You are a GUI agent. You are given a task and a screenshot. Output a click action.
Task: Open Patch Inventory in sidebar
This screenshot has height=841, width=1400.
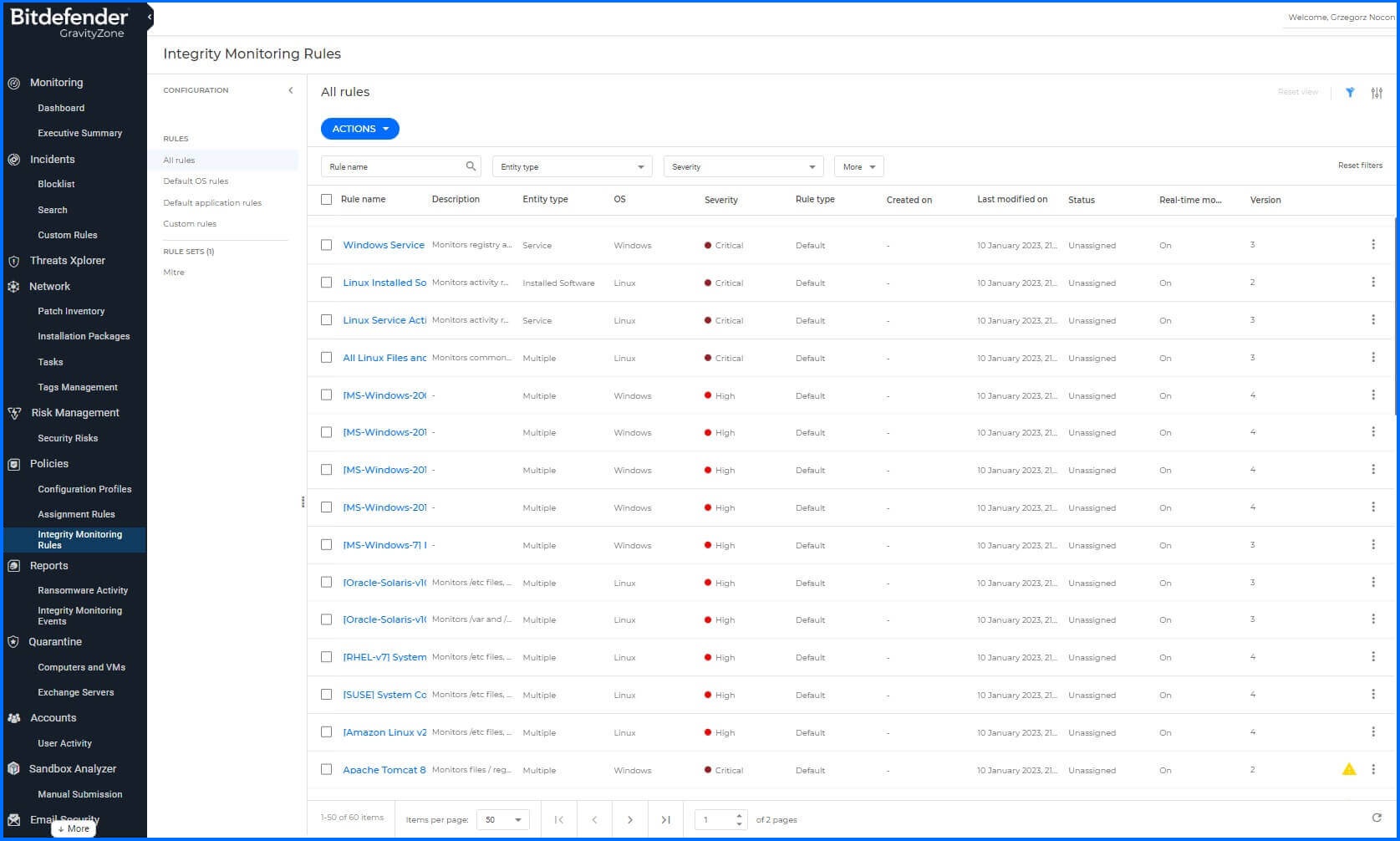click(71, 311)
